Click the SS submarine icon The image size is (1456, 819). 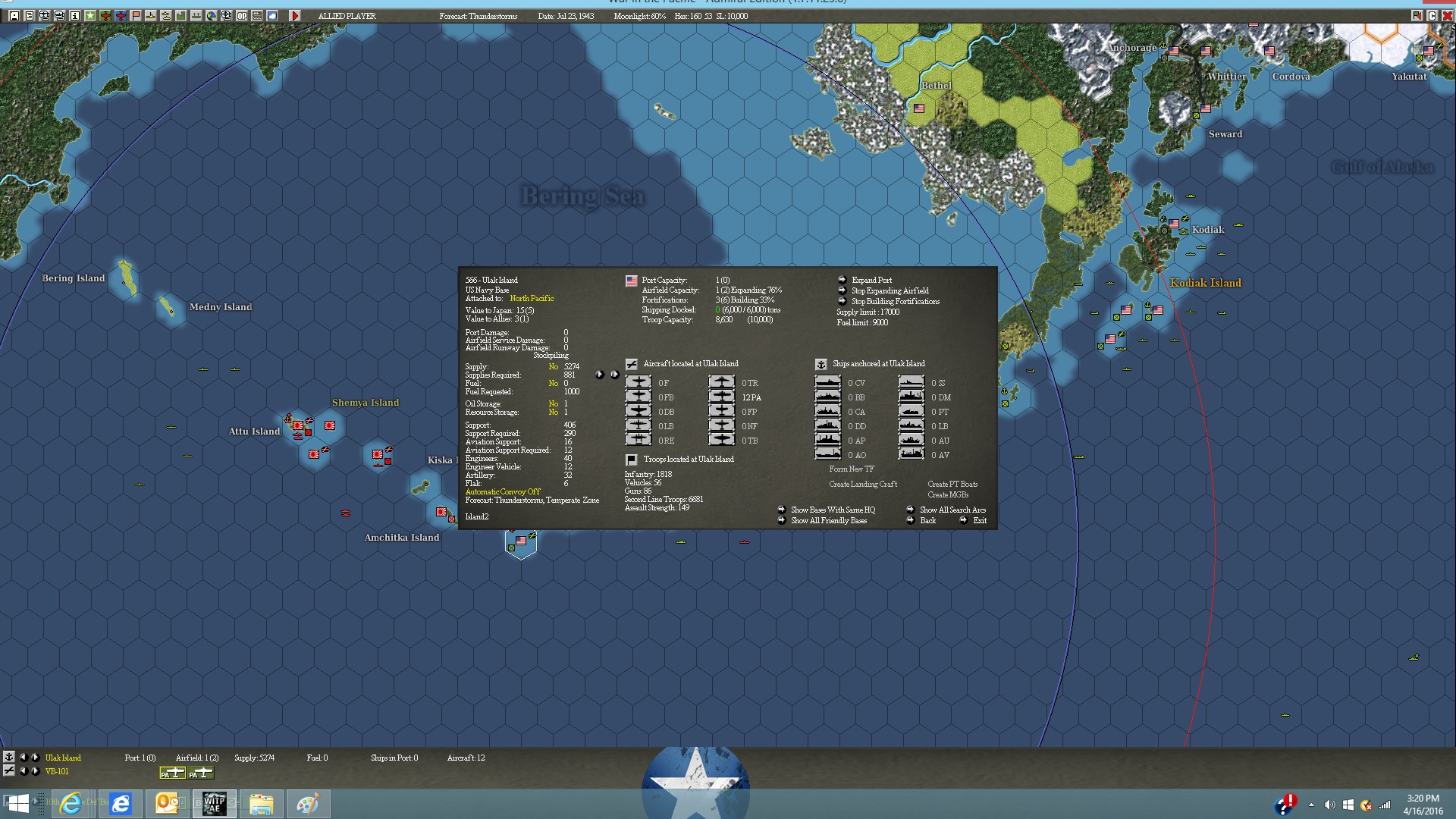911,383
